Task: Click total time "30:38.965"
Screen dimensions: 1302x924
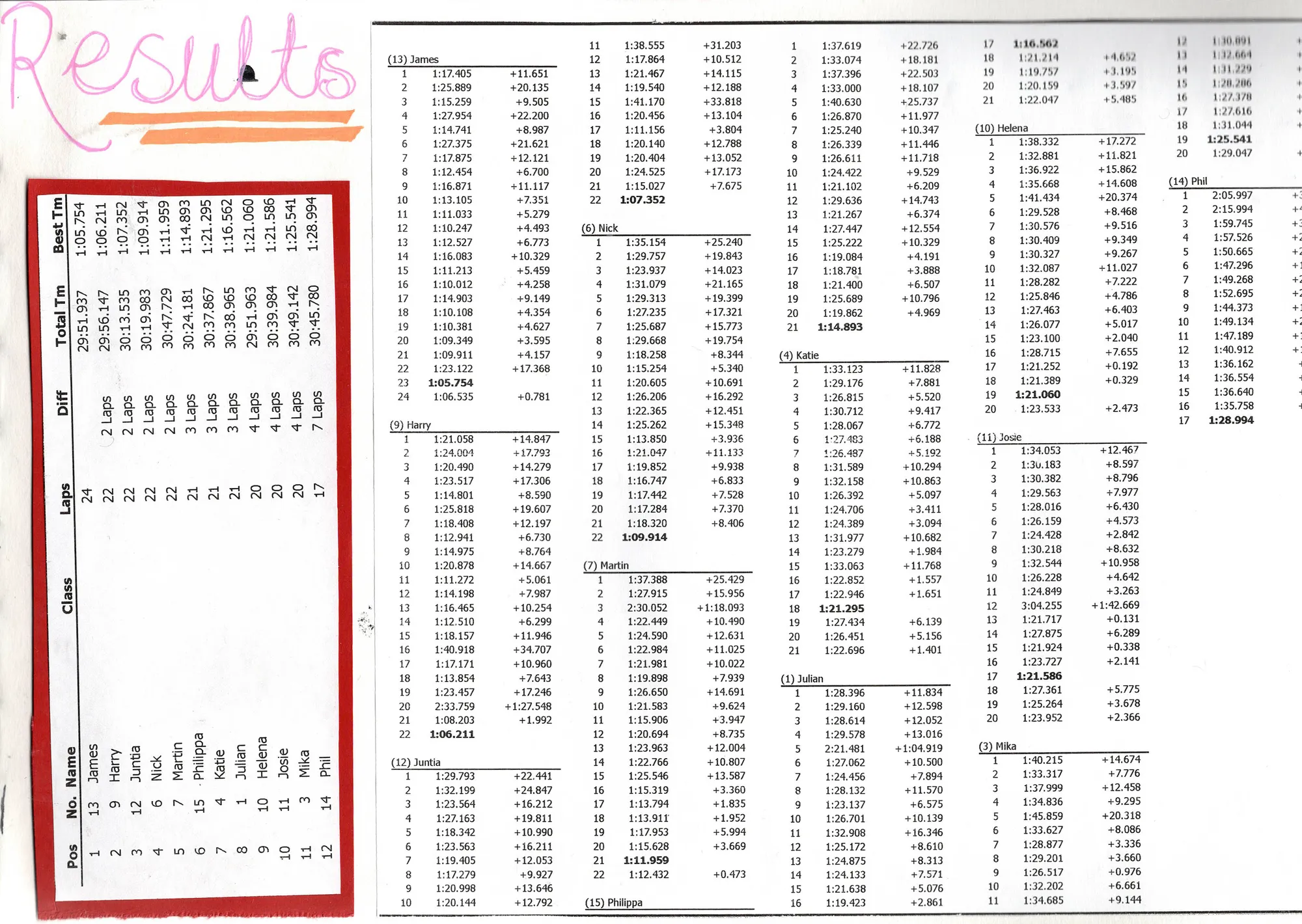Action: (230, 318)
